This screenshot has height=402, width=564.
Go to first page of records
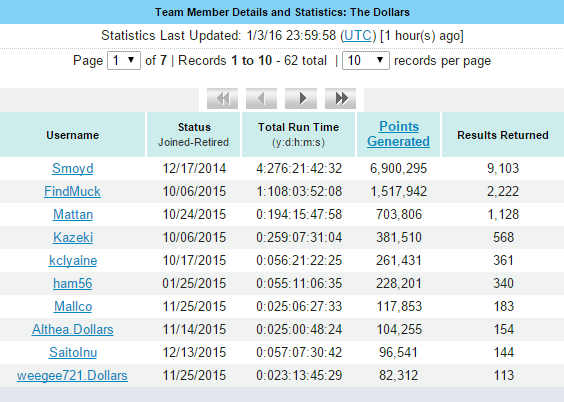[x=222, y=98]
